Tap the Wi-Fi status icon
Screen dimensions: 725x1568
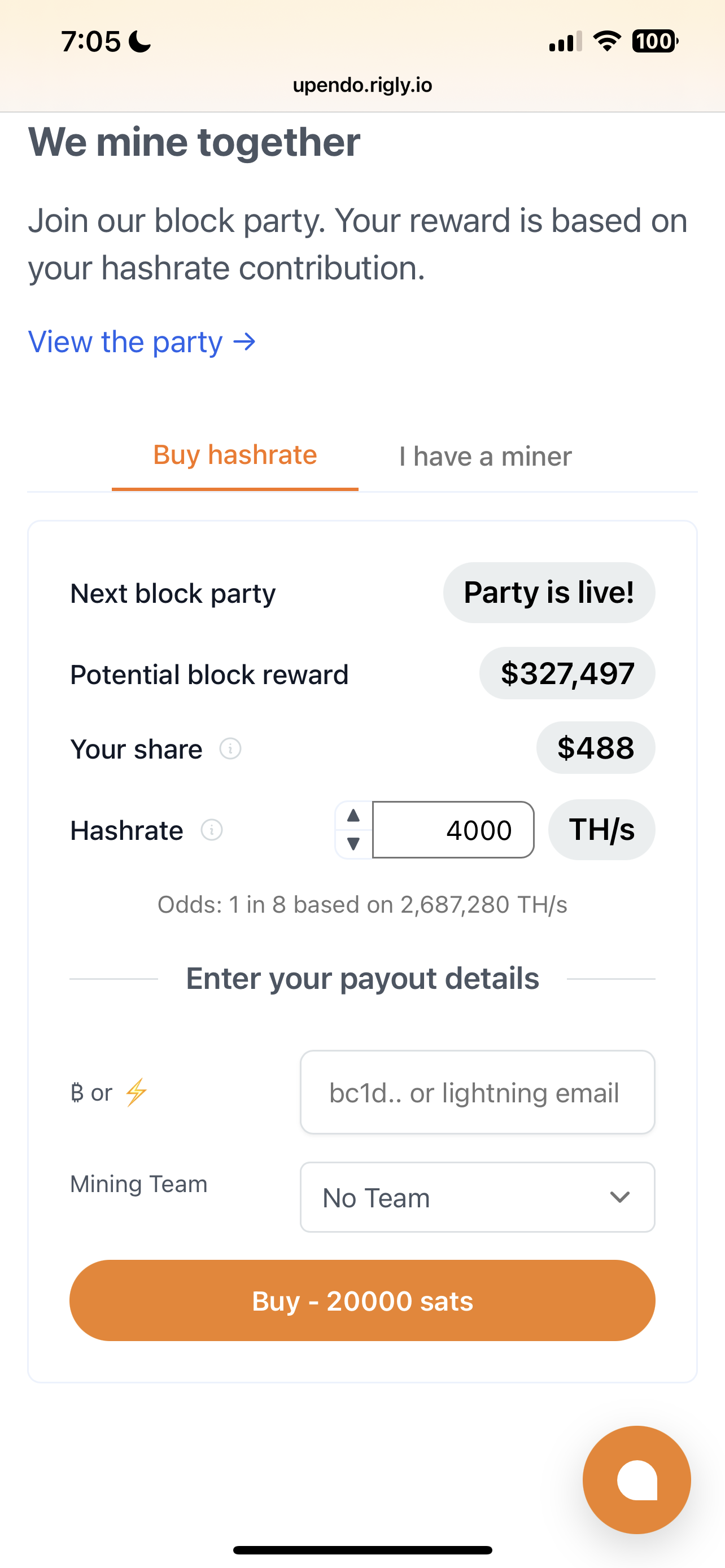click(607, 41)
